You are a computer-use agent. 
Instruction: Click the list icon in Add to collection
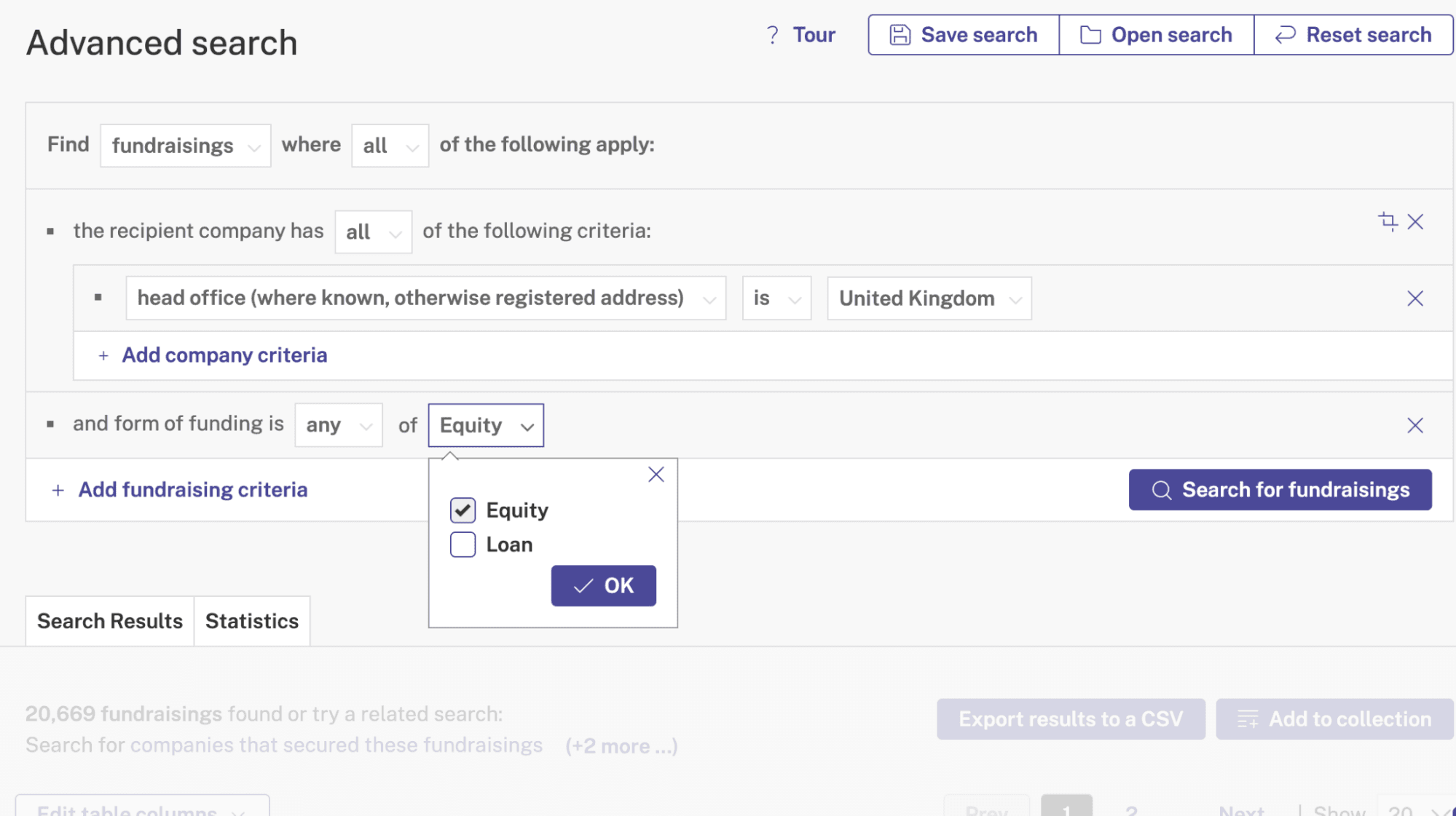click(x=1248, y=719)
